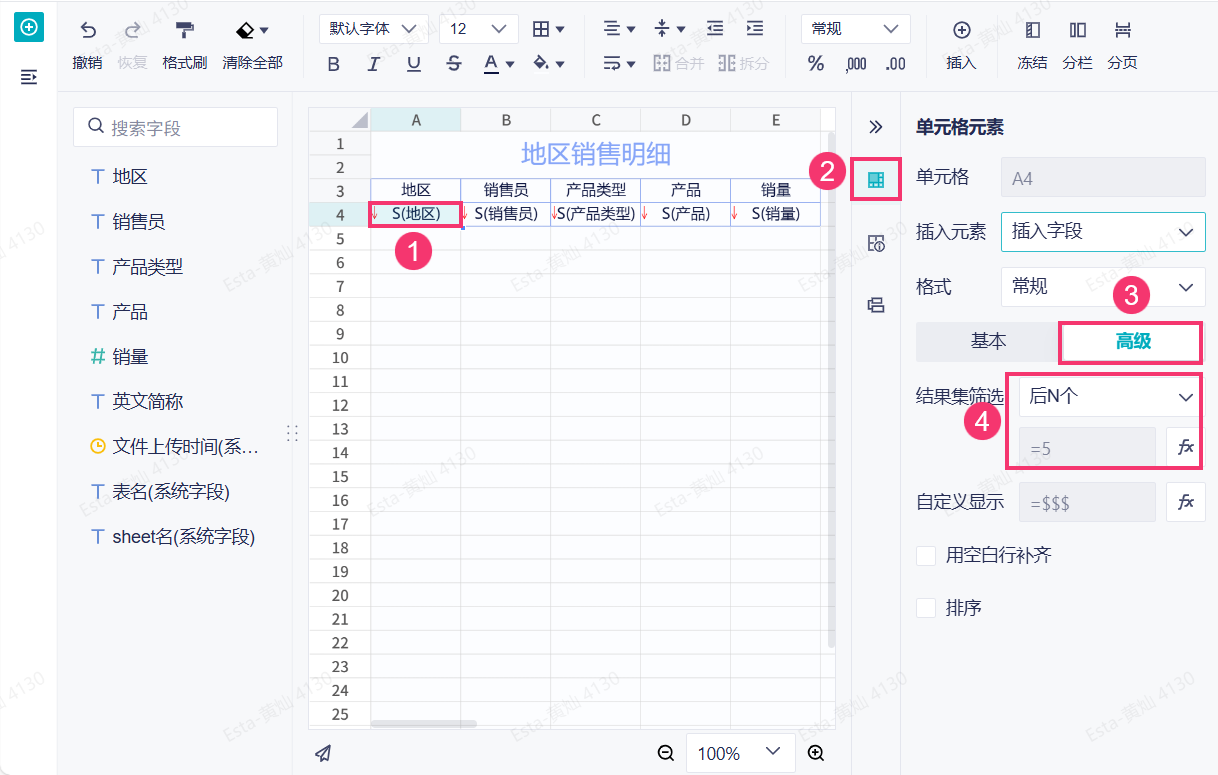Click the Insert (插入) button
Screen dimensions: 1218x775
click(961, 46)
